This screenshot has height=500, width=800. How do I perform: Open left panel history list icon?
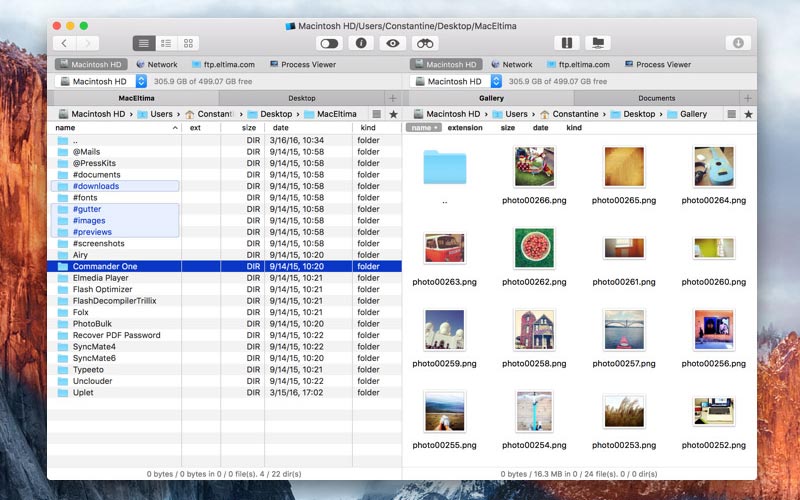[377, 114]
